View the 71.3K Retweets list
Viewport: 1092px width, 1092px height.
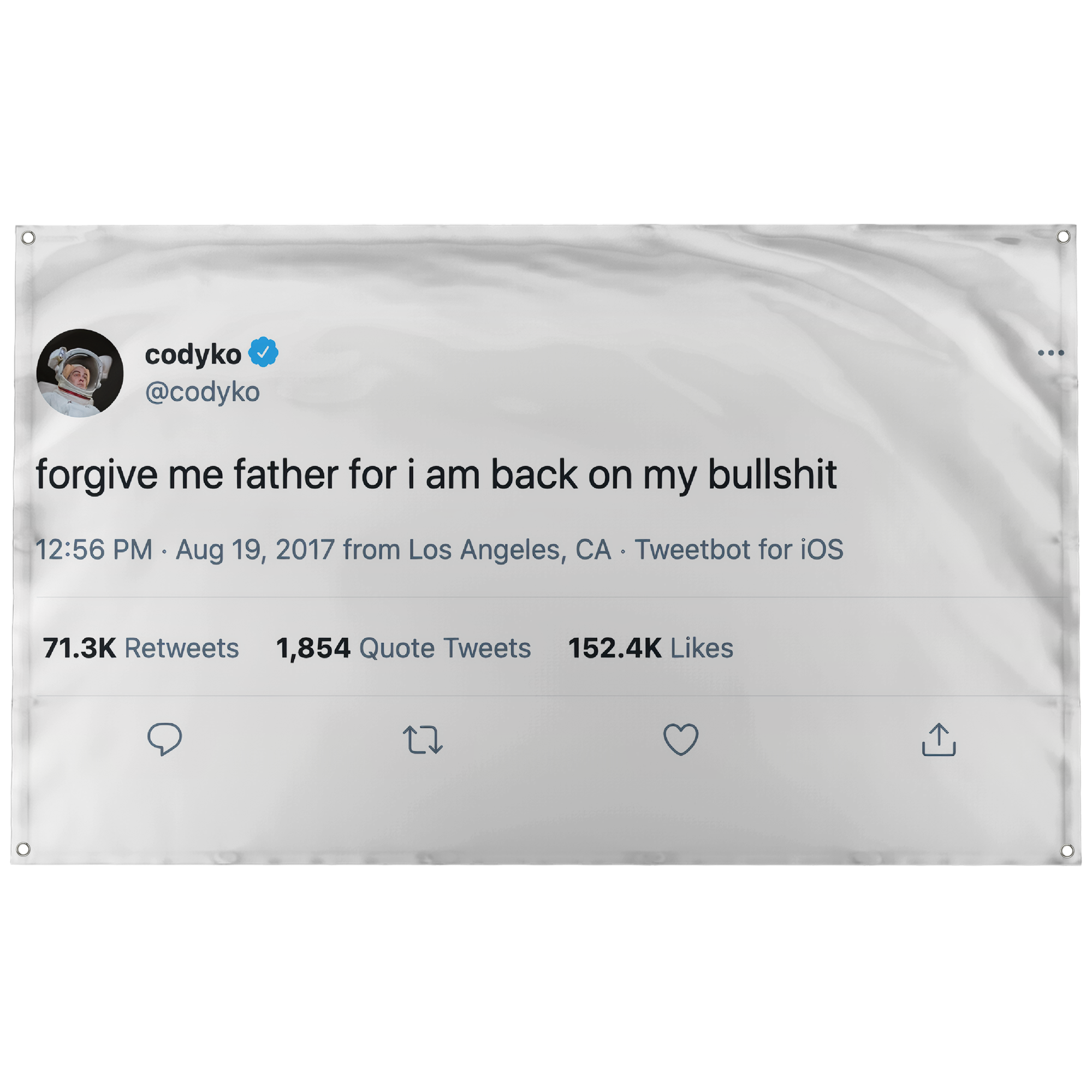click(x=141, y=648)
